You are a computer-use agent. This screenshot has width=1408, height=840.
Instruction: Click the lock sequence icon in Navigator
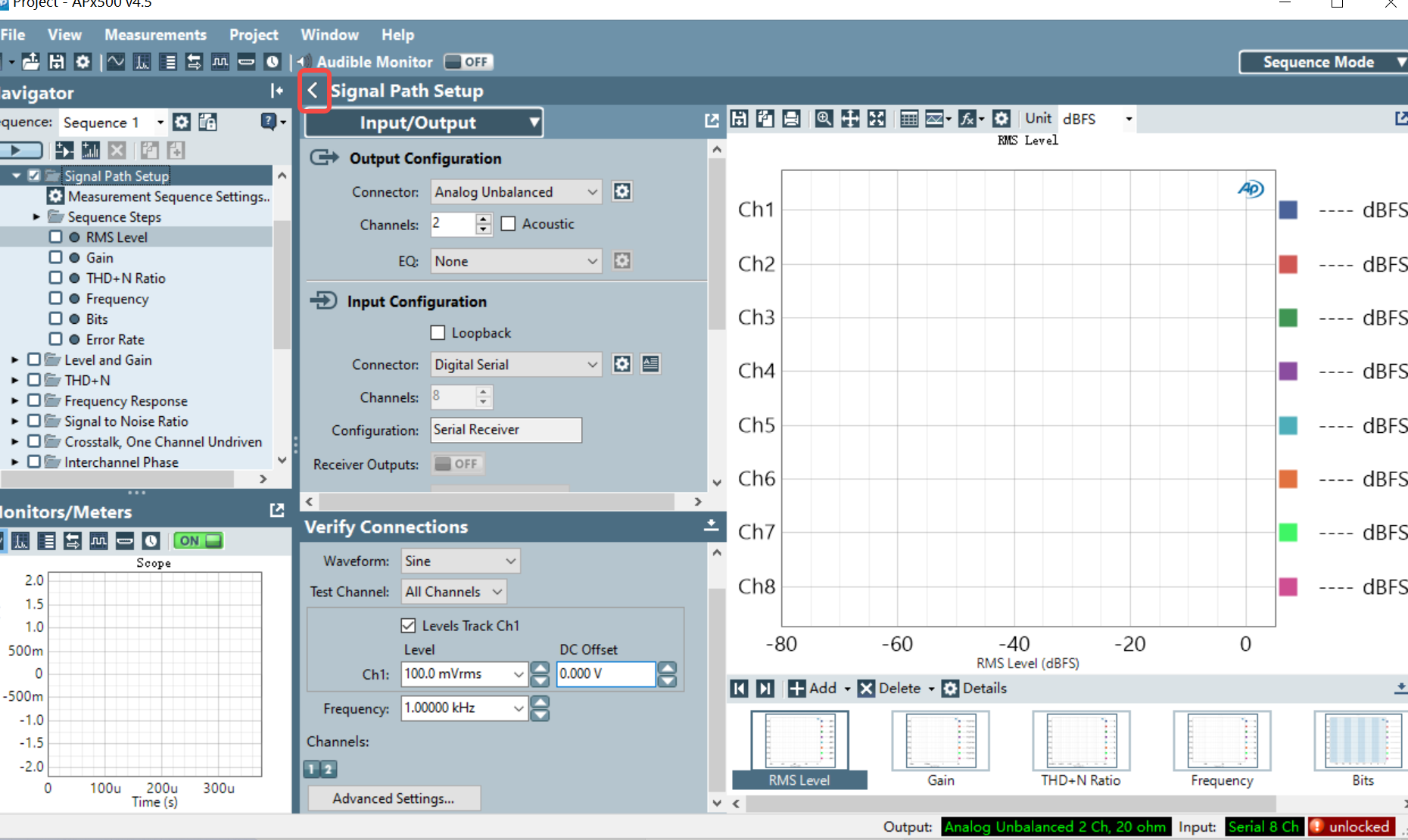click(x=207, y=122)
